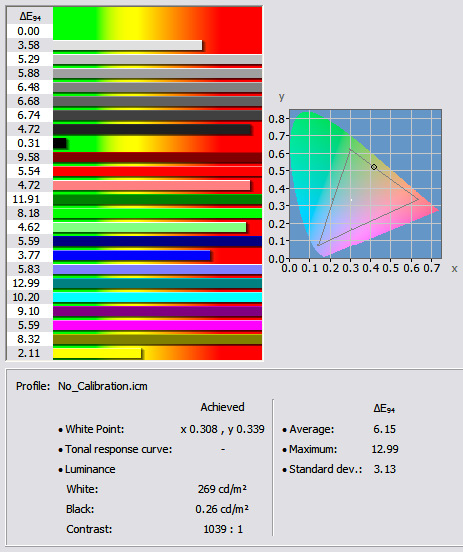Select the contrast ratio 1039 : 1
Viewport: 463px width, 552px height.
[x=223, y=529]
